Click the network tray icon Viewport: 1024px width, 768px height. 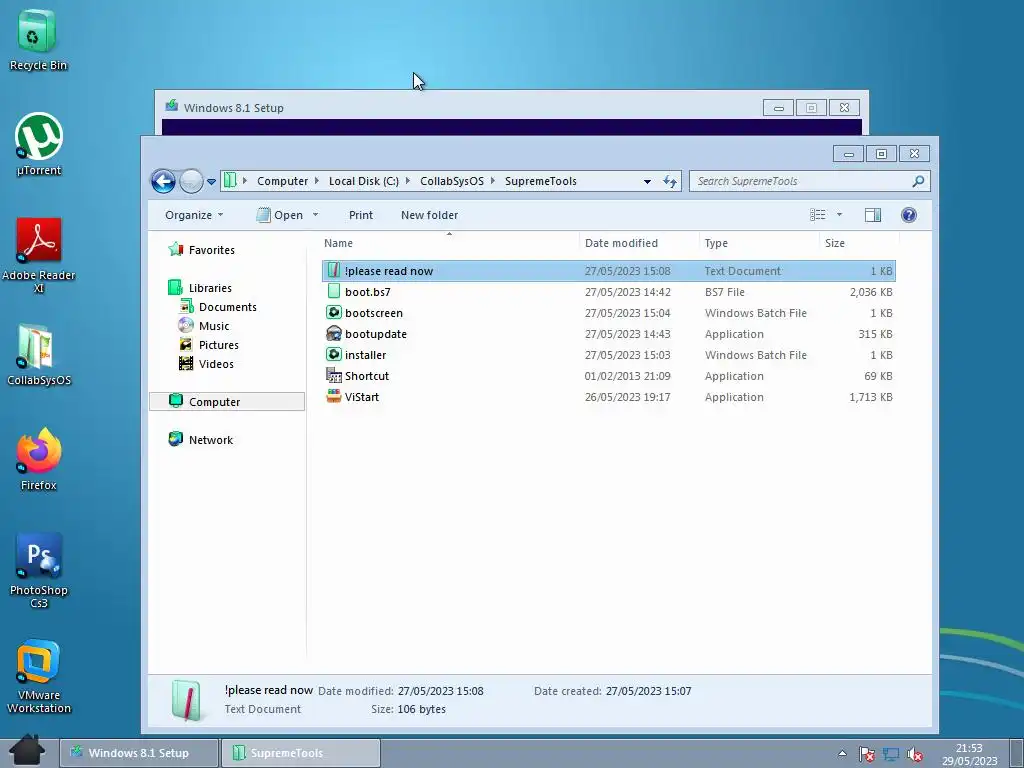click(891, 754)
